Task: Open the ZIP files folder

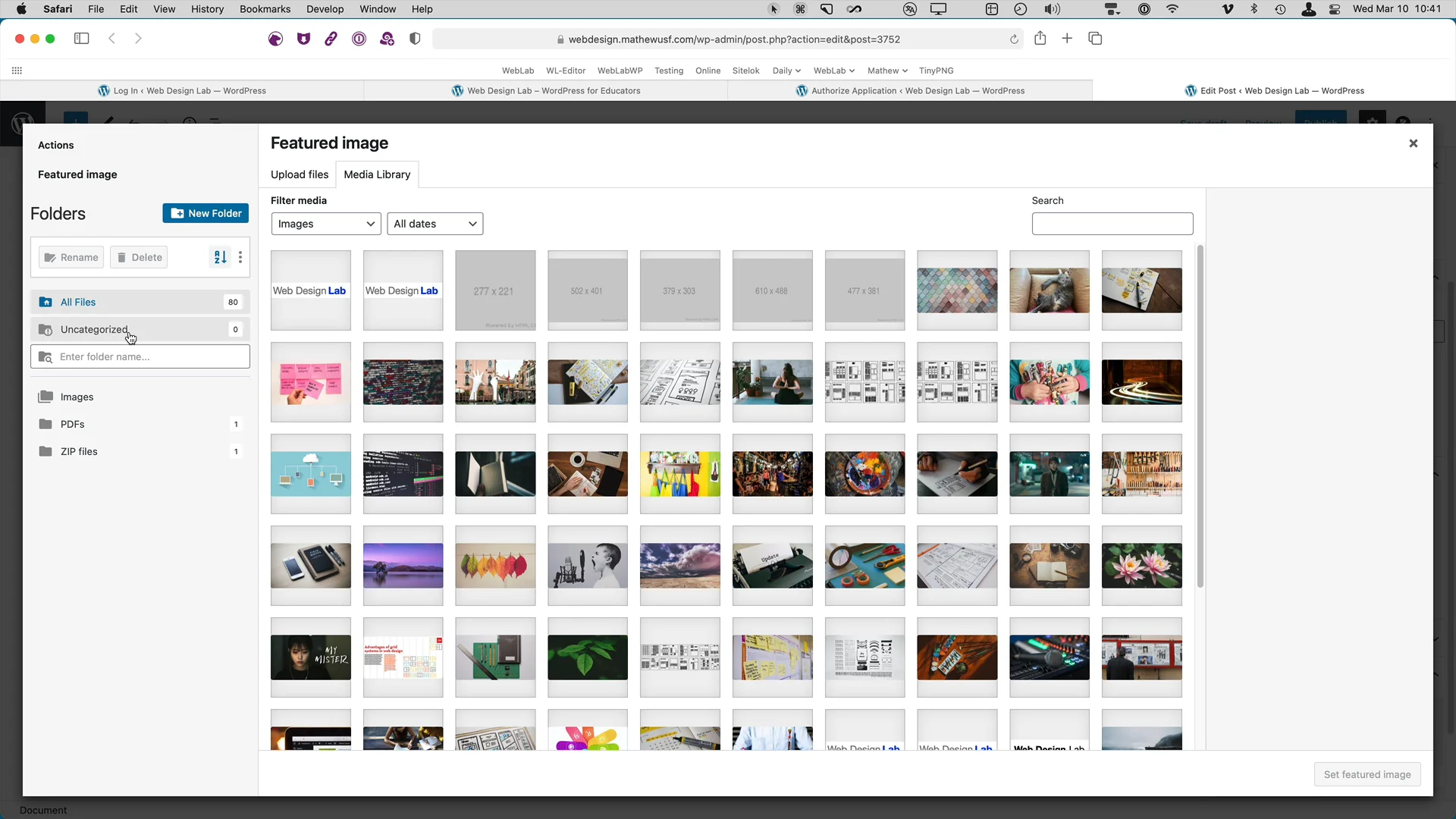Action: point(140,451)
